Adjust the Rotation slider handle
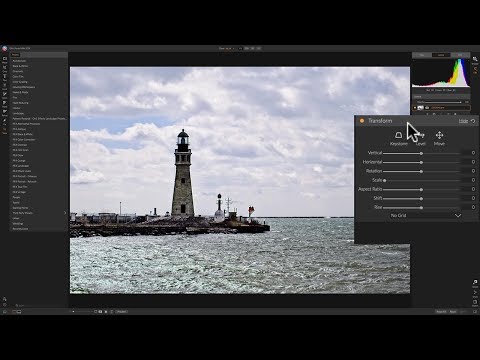Viewport: 480px width, 360px height. tap(421, 171)
